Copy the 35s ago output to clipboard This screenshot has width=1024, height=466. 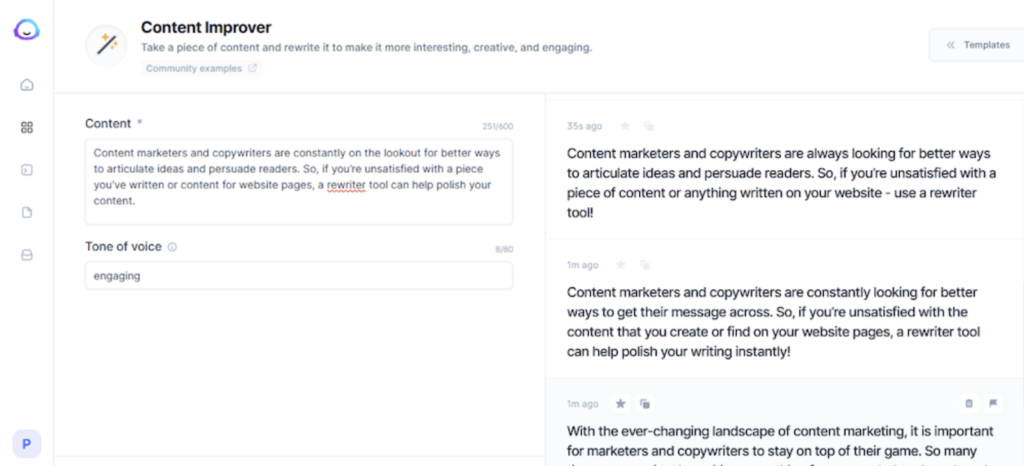click(x=648, y=126)
